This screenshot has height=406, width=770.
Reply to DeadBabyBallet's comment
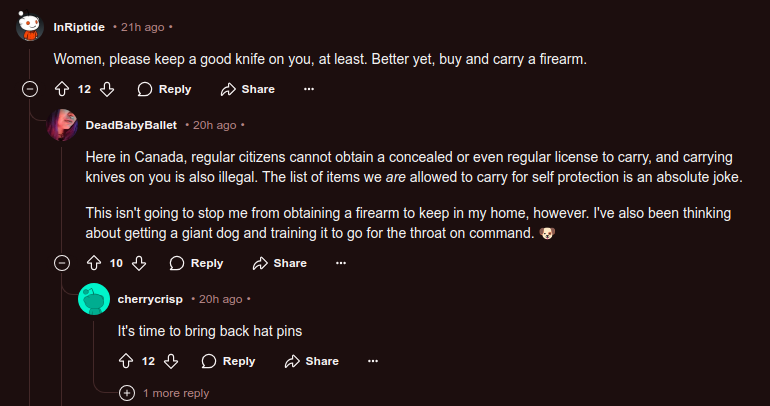click(x=196, y=263)
